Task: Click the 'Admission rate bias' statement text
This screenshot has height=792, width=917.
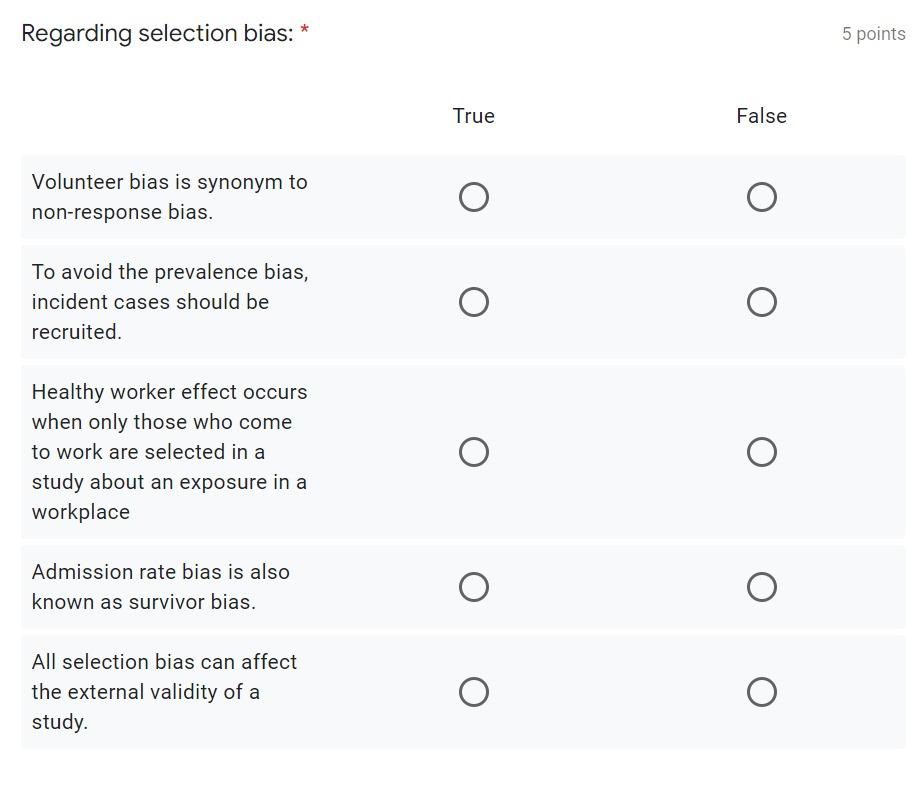Action: pyautogui.click(x=161, y=587)
